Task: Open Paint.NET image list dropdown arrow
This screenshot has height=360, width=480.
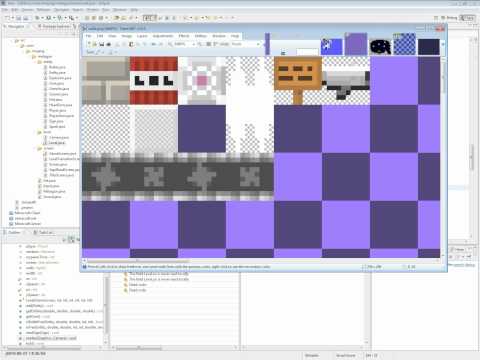Action: [443, 44]
